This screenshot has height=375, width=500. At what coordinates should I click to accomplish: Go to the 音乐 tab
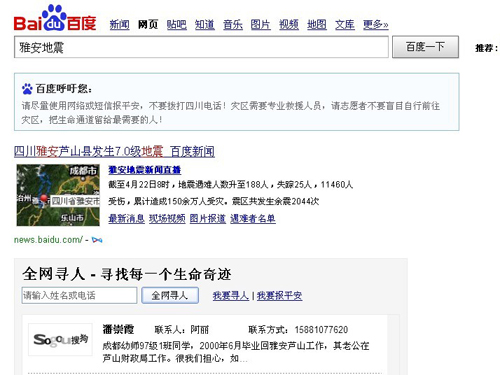pyautogui.click(x=233, y=24)
